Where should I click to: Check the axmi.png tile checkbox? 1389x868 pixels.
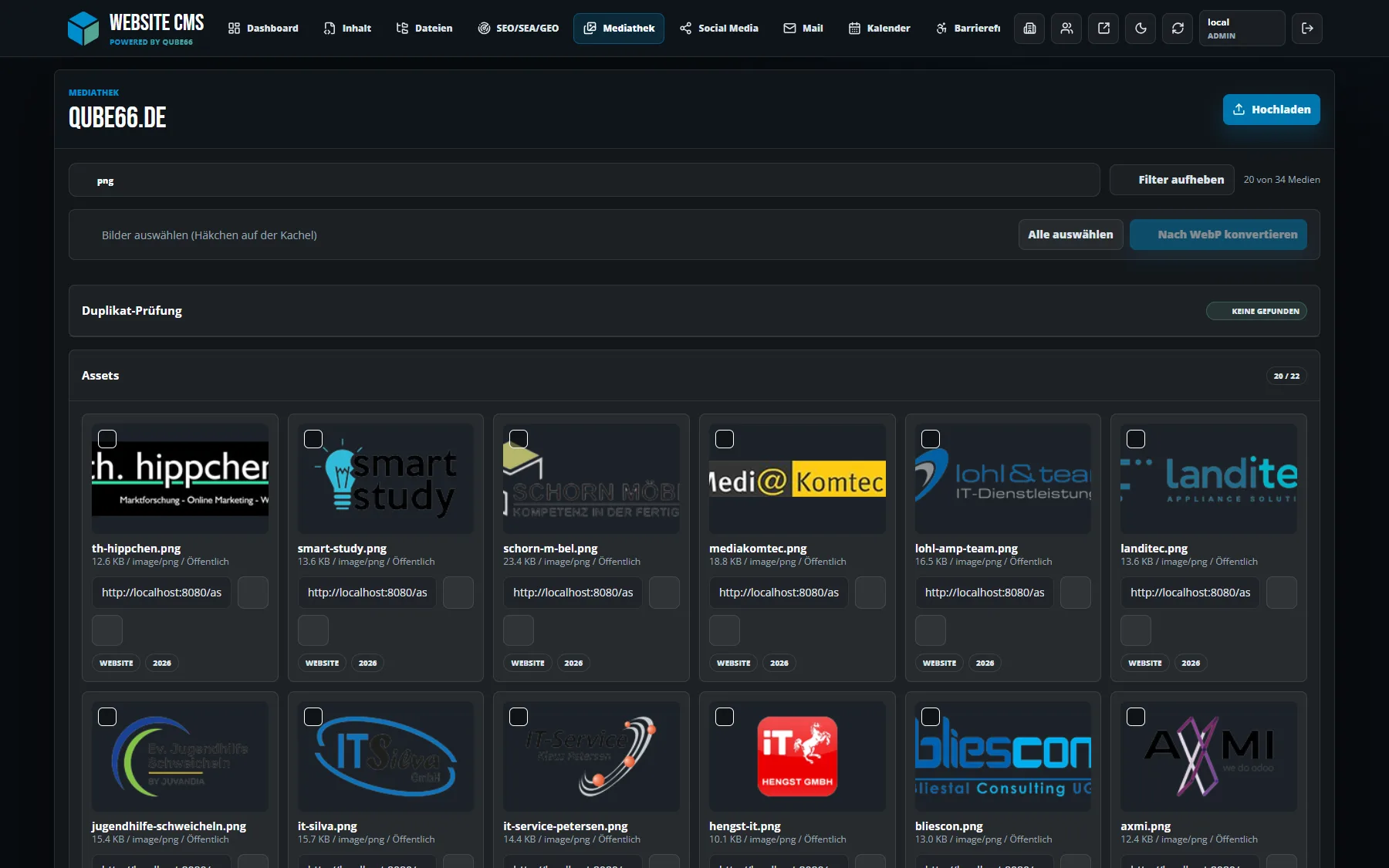point(1136,717)
